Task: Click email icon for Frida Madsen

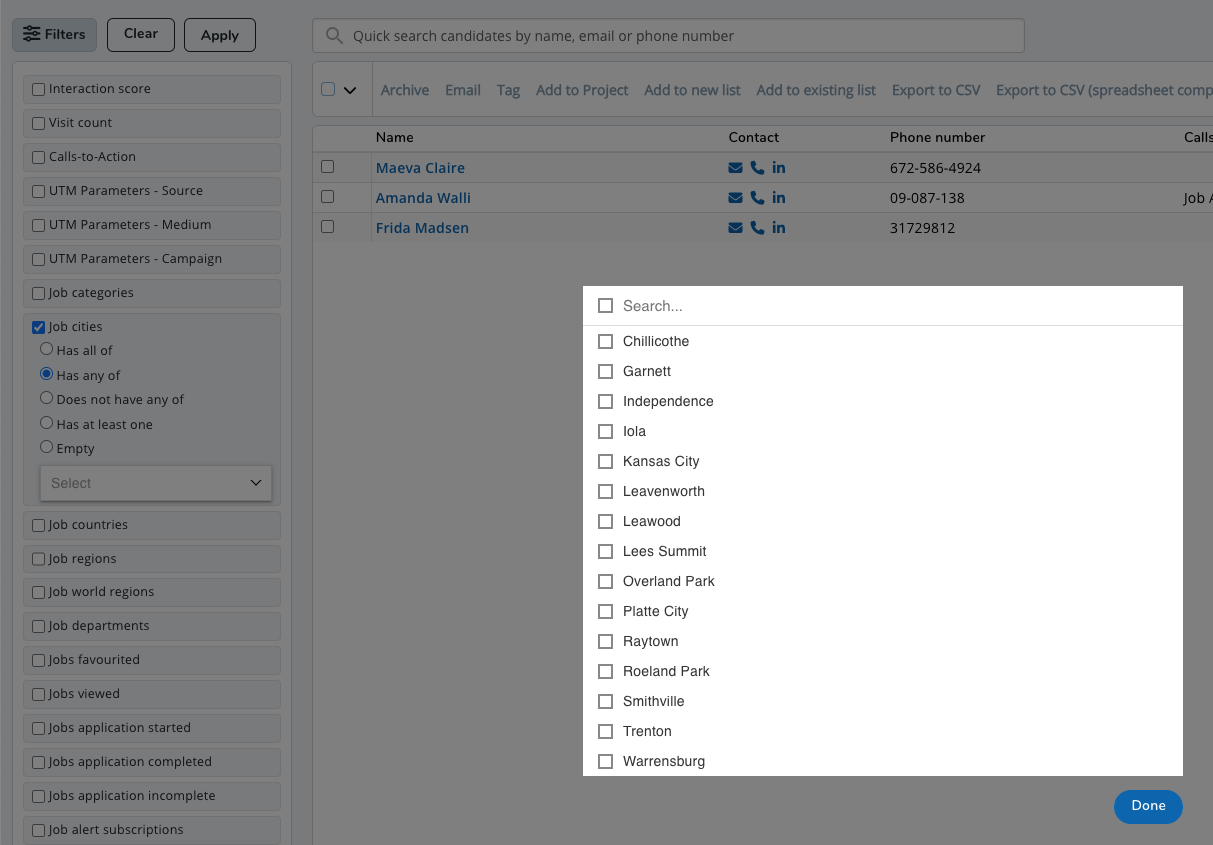Action: tap(735, 228)
